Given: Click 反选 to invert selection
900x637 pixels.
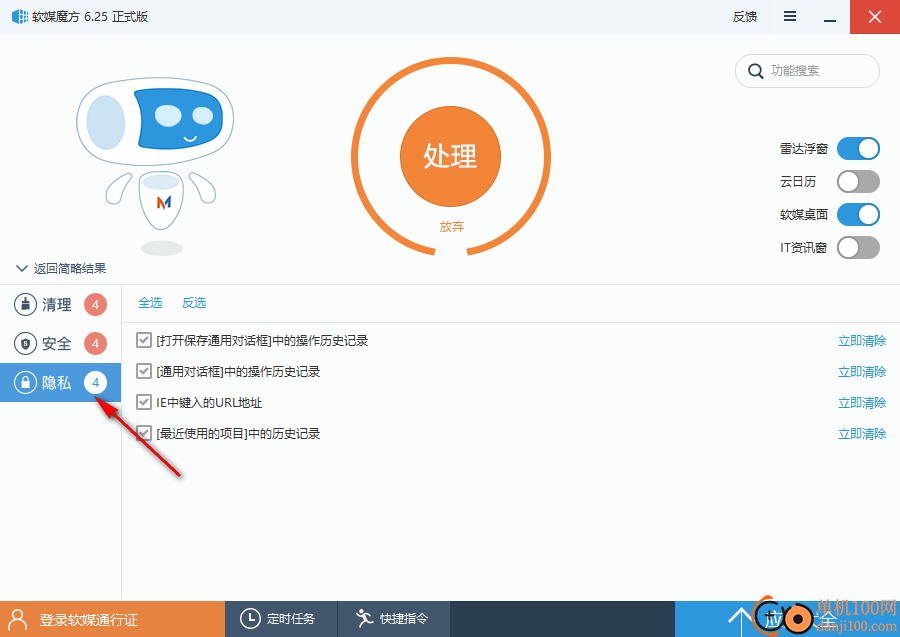Looking at the screenshot, I should coord(194,302).
